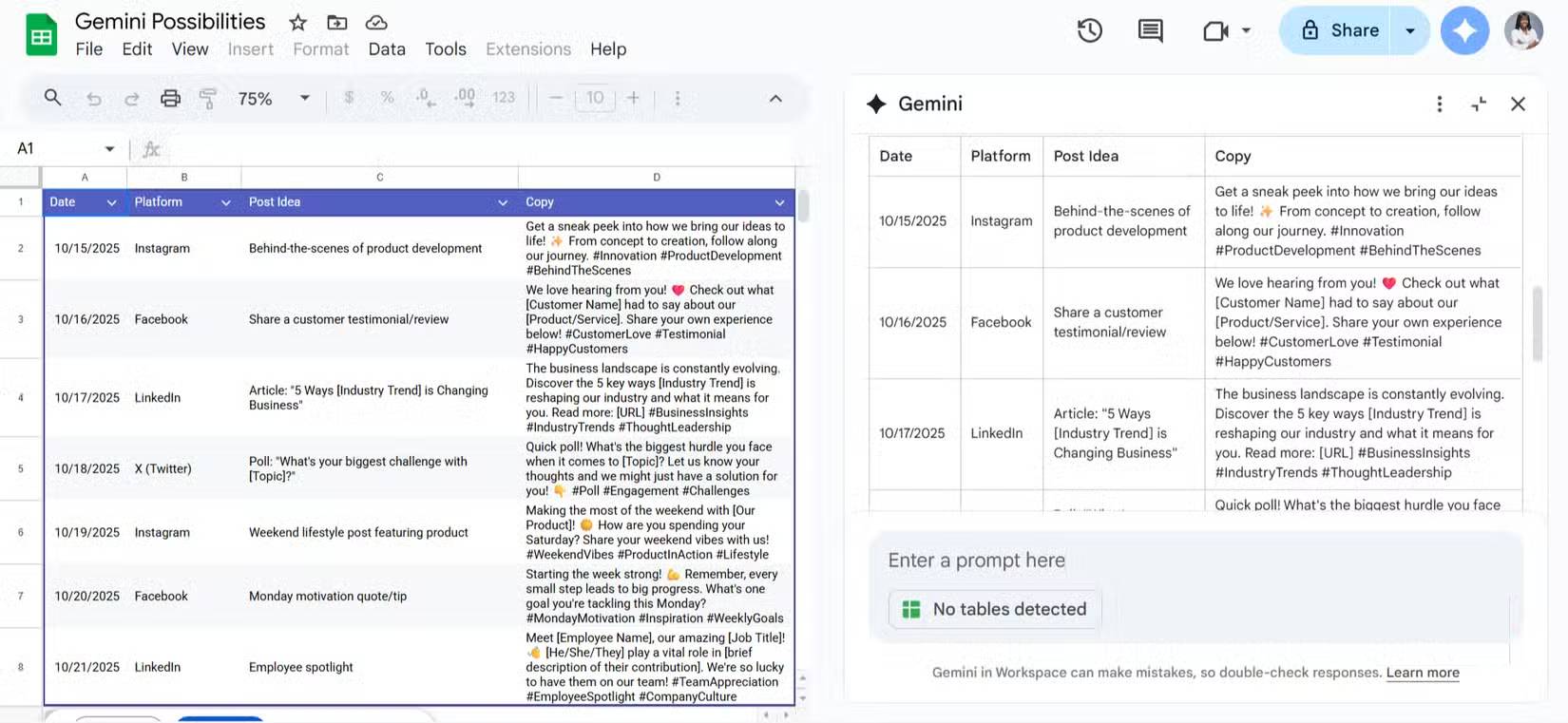Click the spreadsheet vertical scrollbar thumb
Image resolution: width=1568 pixels, height=723 pixels.
(x=803, y=205)
